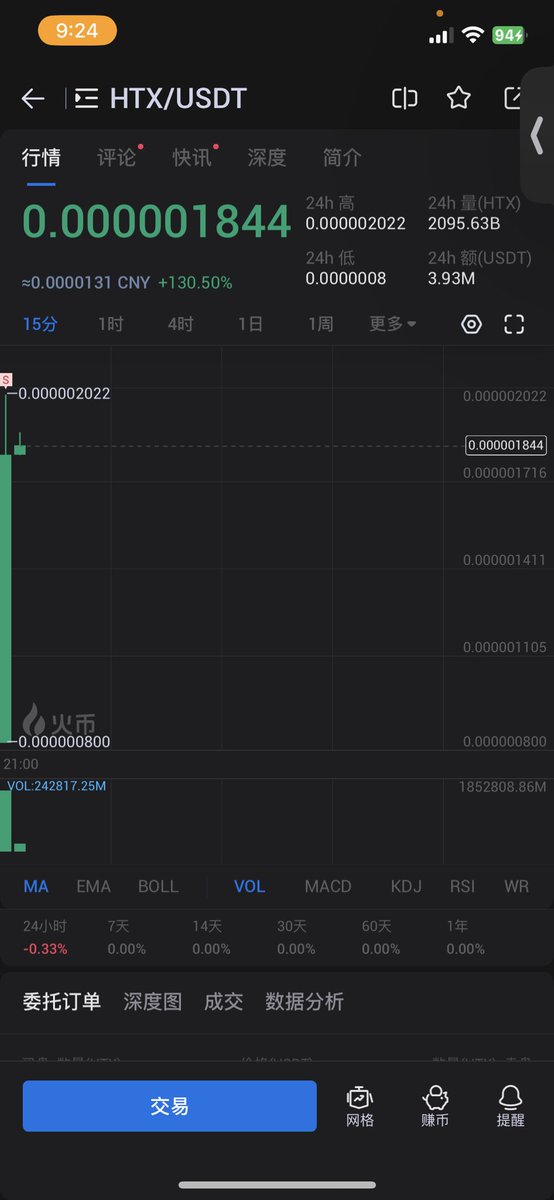Viewport: 554px width, 1200px height.
Task: Tap the back arrow icon
Action: point(33,98)
